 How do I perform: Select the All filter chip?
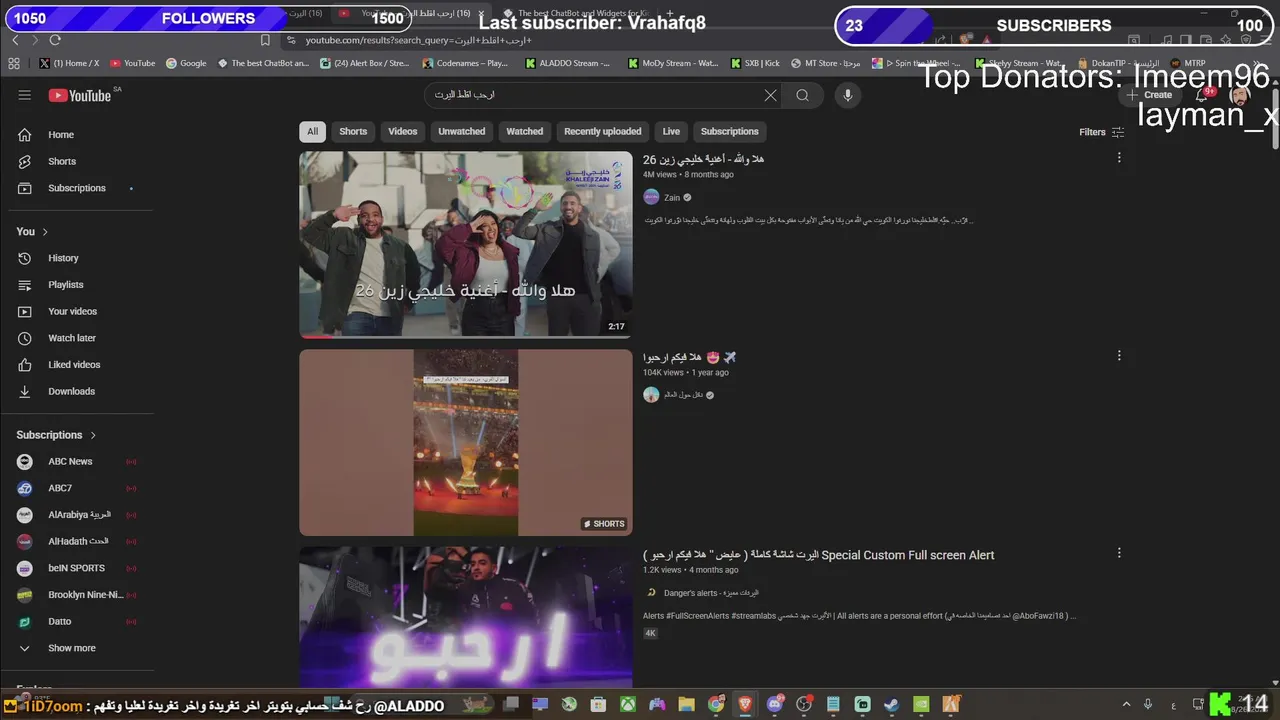(312, 132)
